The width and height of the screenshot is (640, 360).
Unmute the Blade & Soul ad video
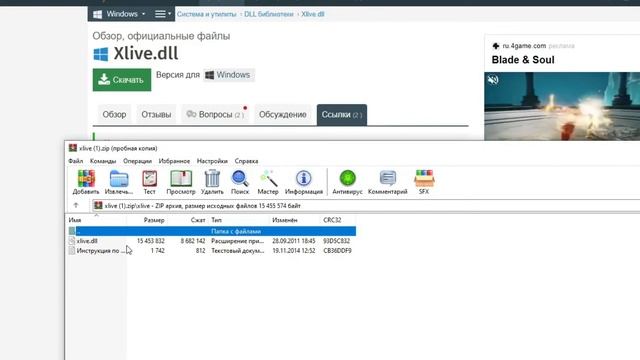(x=493, y=80)
